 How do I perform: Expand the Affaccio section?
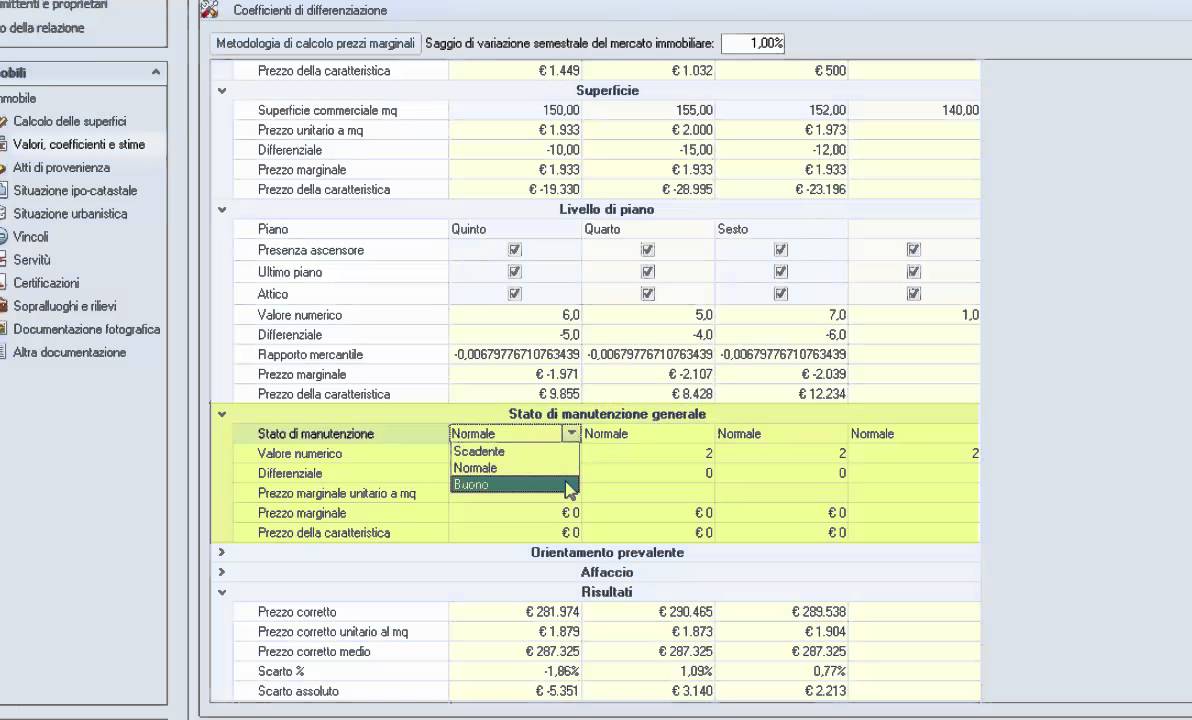222,573
